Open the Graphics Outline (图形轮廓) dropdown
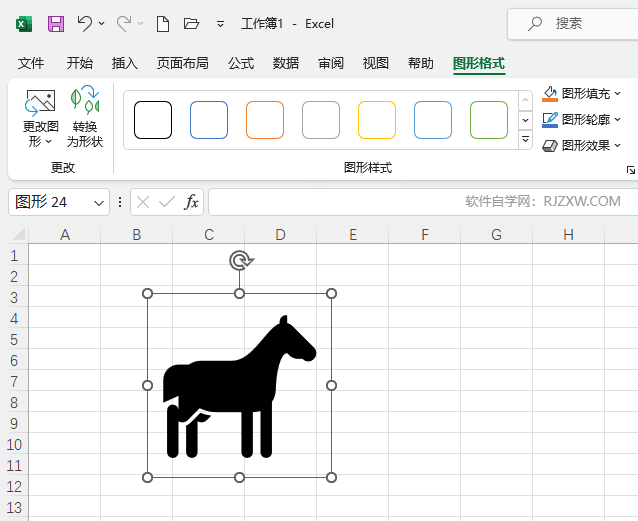This screenshot has height=521, width=638. tap(582, 120)
